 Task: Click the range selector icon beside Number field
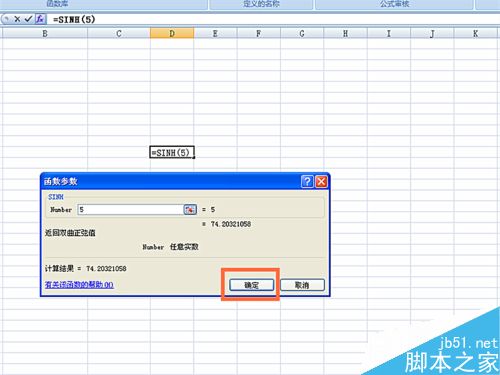point(190,209)
